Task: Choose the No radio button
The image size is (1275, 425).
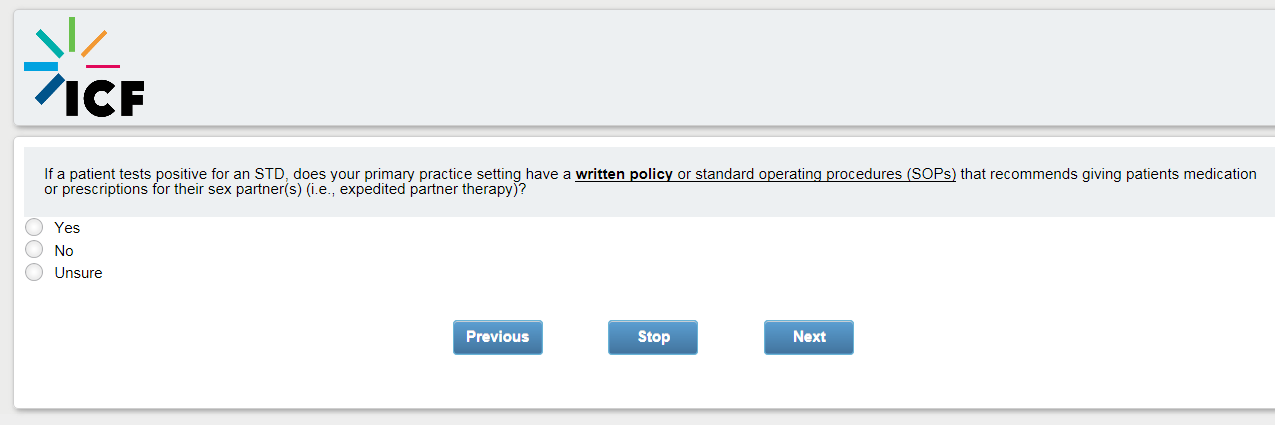Action: pyautogui.click(x=34, y=250)
